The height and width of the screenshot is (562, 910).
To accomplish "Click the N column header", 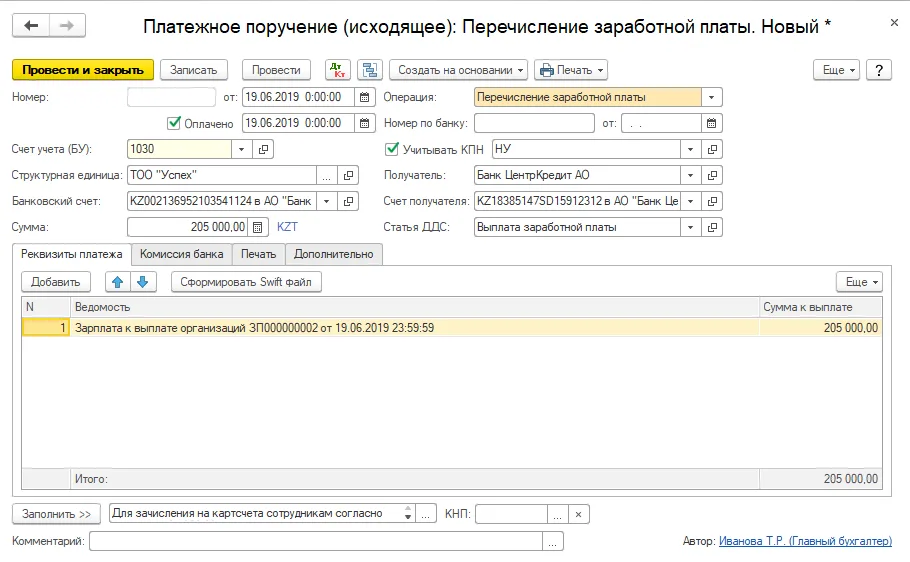I will [46, 307].
